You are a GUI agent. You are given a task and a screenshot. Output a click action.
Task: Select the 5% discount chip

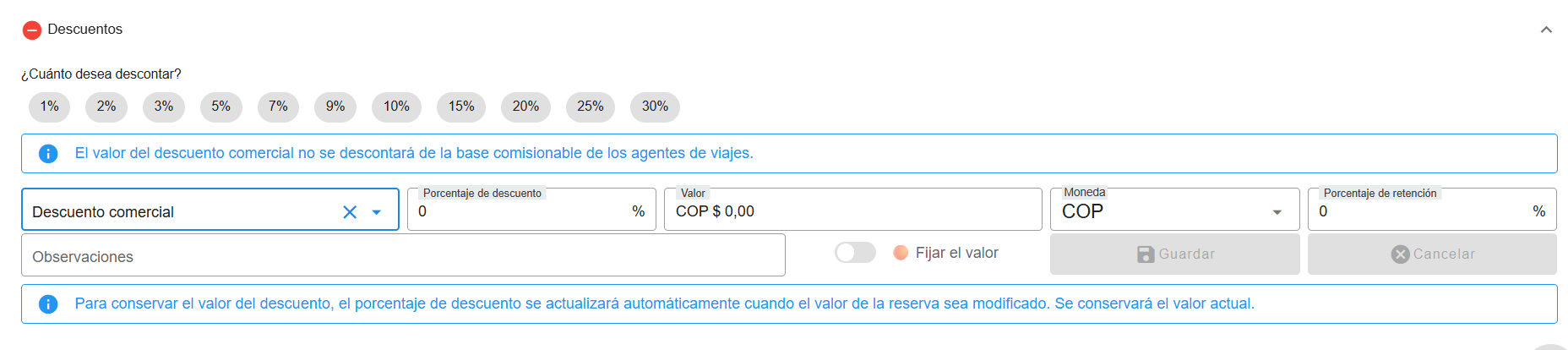[x=220, y=107]
